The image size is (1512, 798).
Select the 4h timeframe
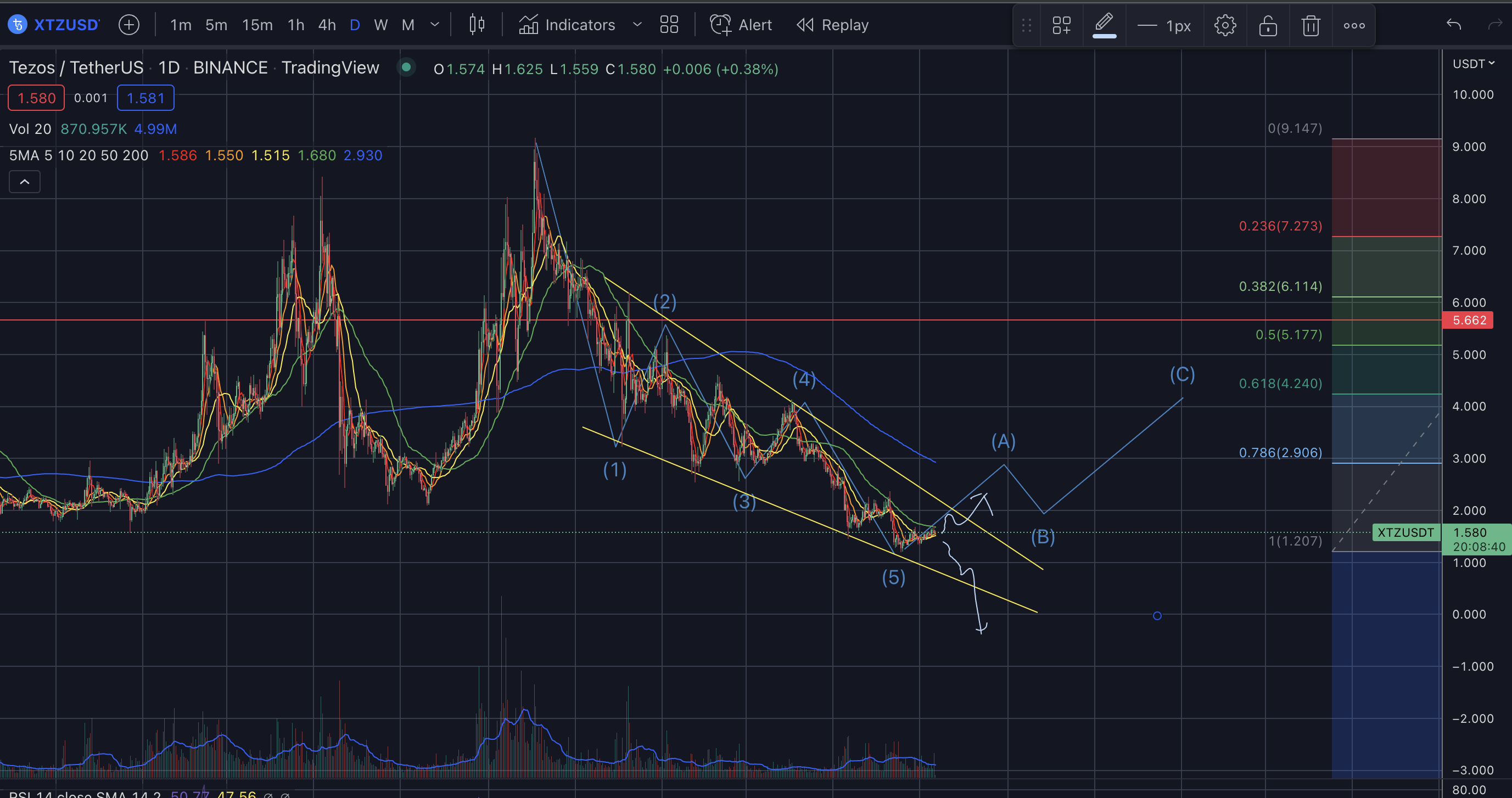pos(327,25)
